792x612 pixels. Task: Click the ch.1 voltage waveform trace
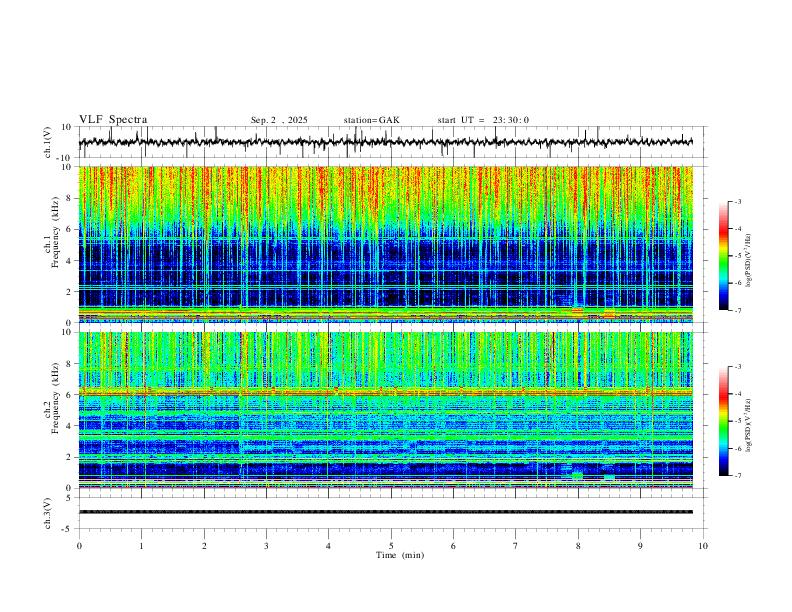tap(385, 142)
